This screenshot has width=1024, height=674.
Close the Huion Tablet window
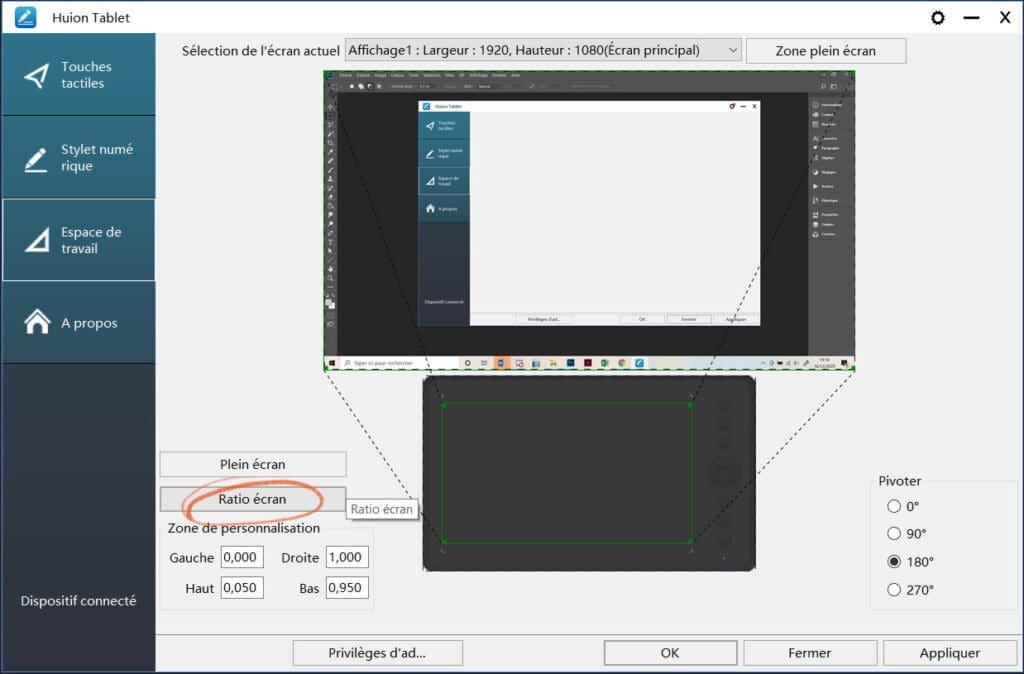click(x=1005, y=18)
